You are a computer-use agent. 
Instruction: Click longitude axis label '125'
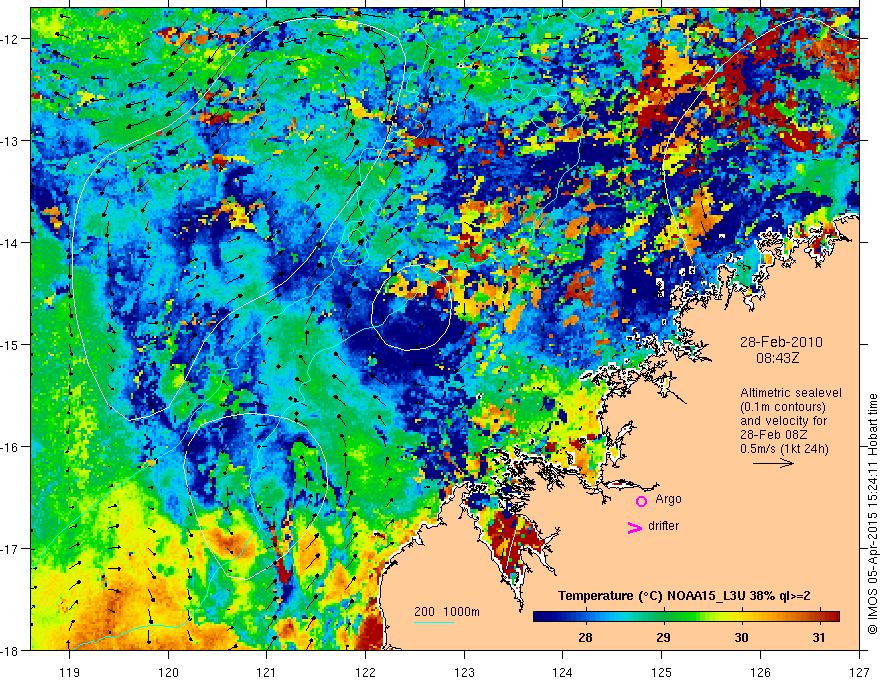[x=662, y=672]
